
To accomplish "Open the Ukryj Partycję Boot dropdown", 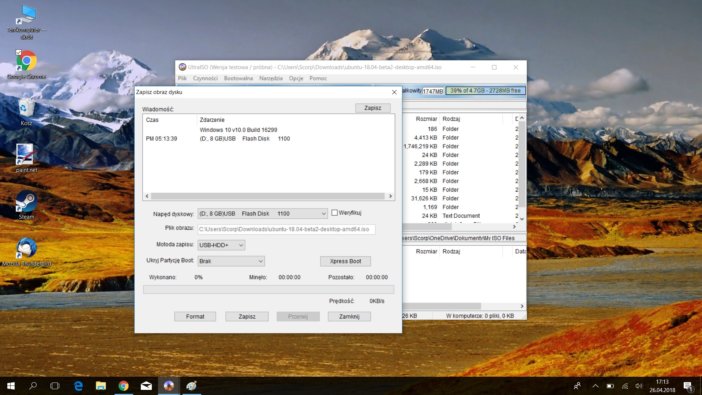I will click(x=231, y=261).
